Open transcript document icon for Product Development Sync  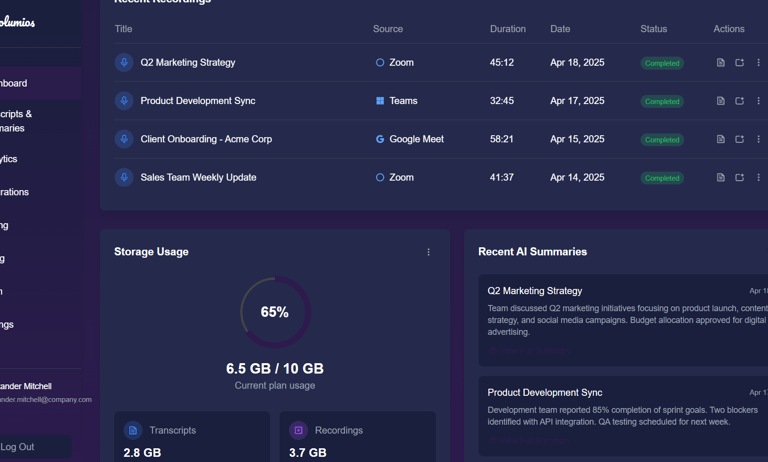tap(721, 101)
